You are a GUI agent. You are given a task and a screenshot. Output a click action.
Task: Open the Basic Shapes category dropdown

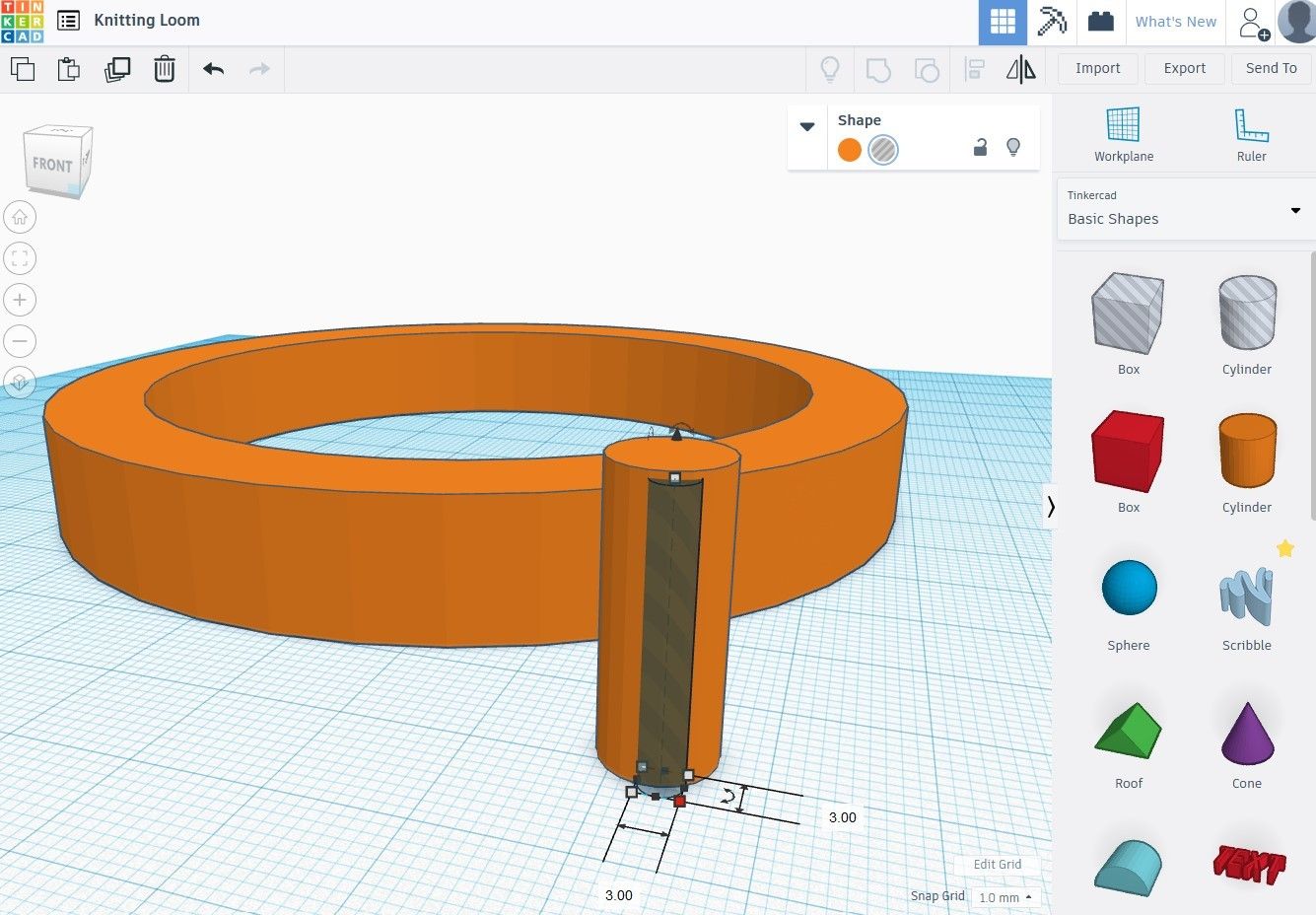1185,210
